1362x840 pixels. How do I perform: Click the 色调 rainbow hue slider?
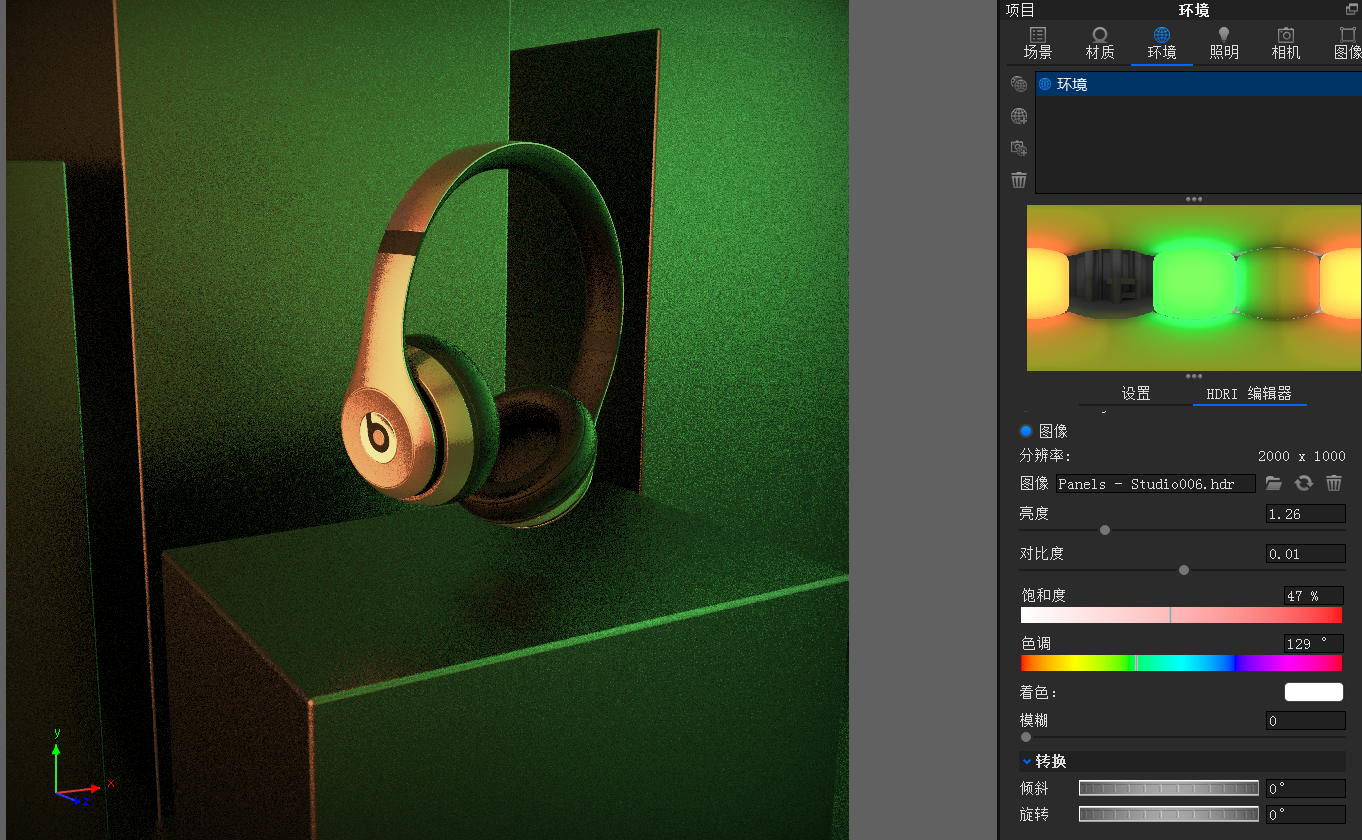pos(1181,663)
